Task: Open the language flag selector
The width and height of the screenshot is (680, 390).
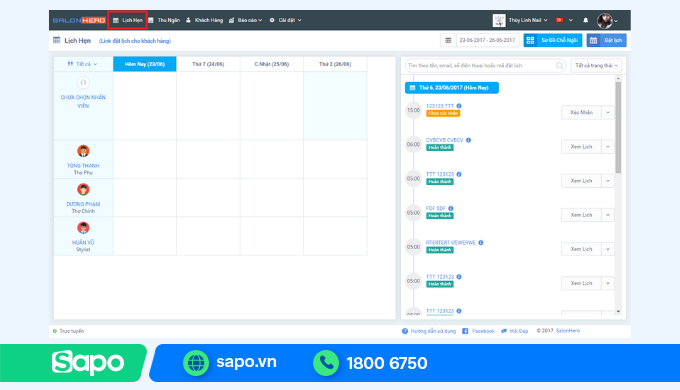Action: [x=564, y=20]
